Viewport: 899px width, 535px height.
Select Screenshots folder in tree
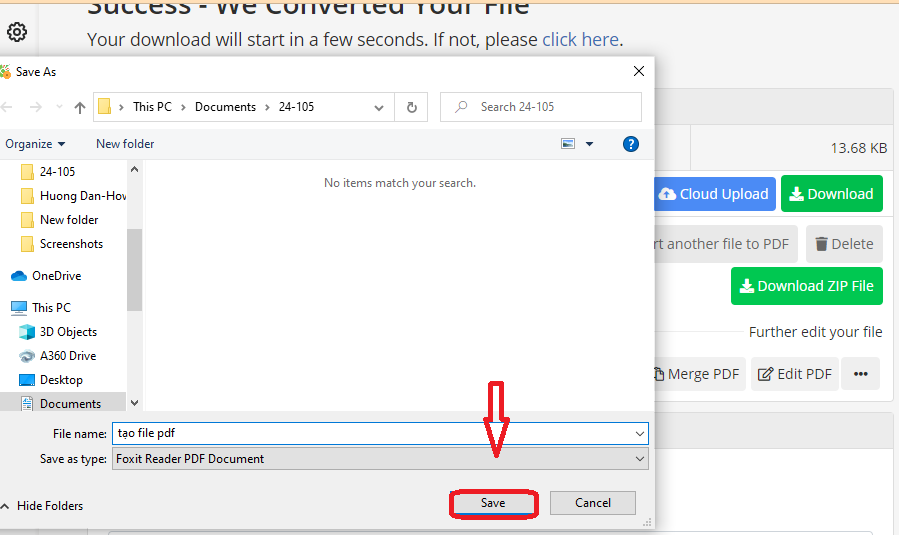[x=62, y=244]
